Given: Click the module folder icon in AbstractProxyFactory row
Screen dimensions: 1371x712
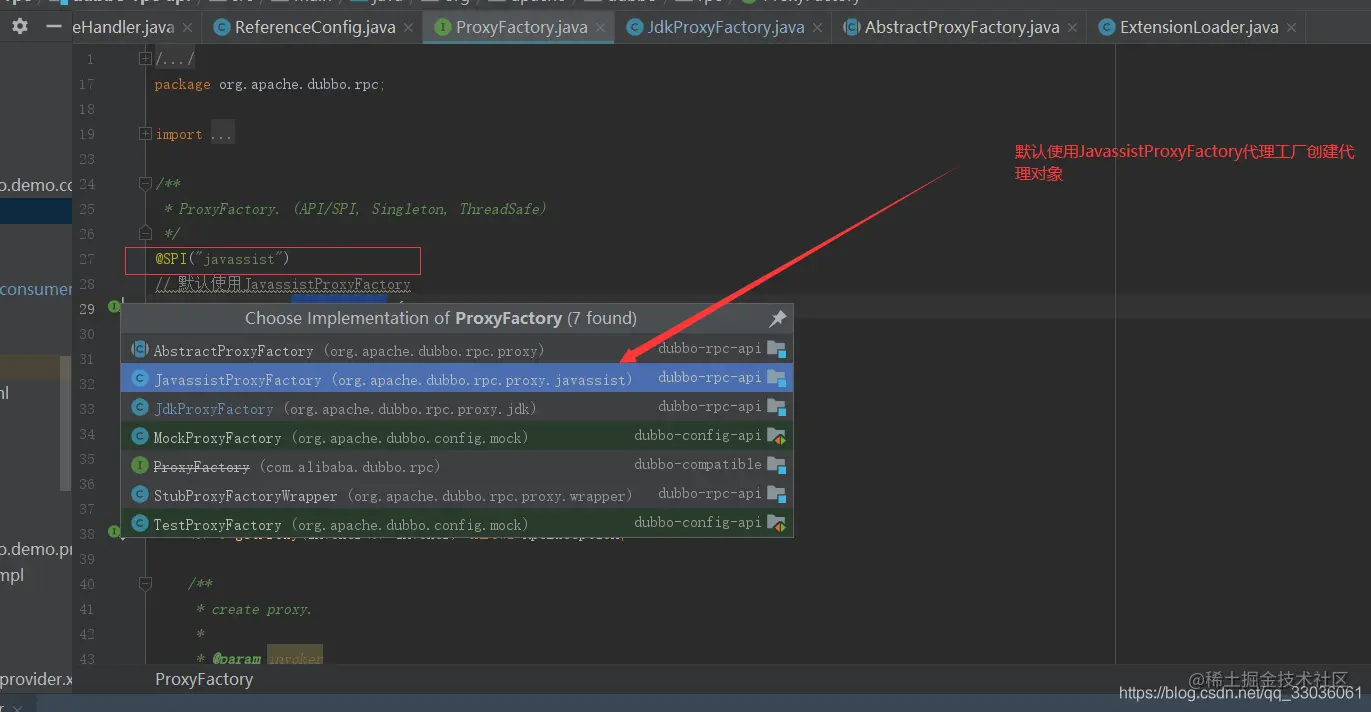Looking at the screenshot, I should pyautogui.click(x=776, y=350).
